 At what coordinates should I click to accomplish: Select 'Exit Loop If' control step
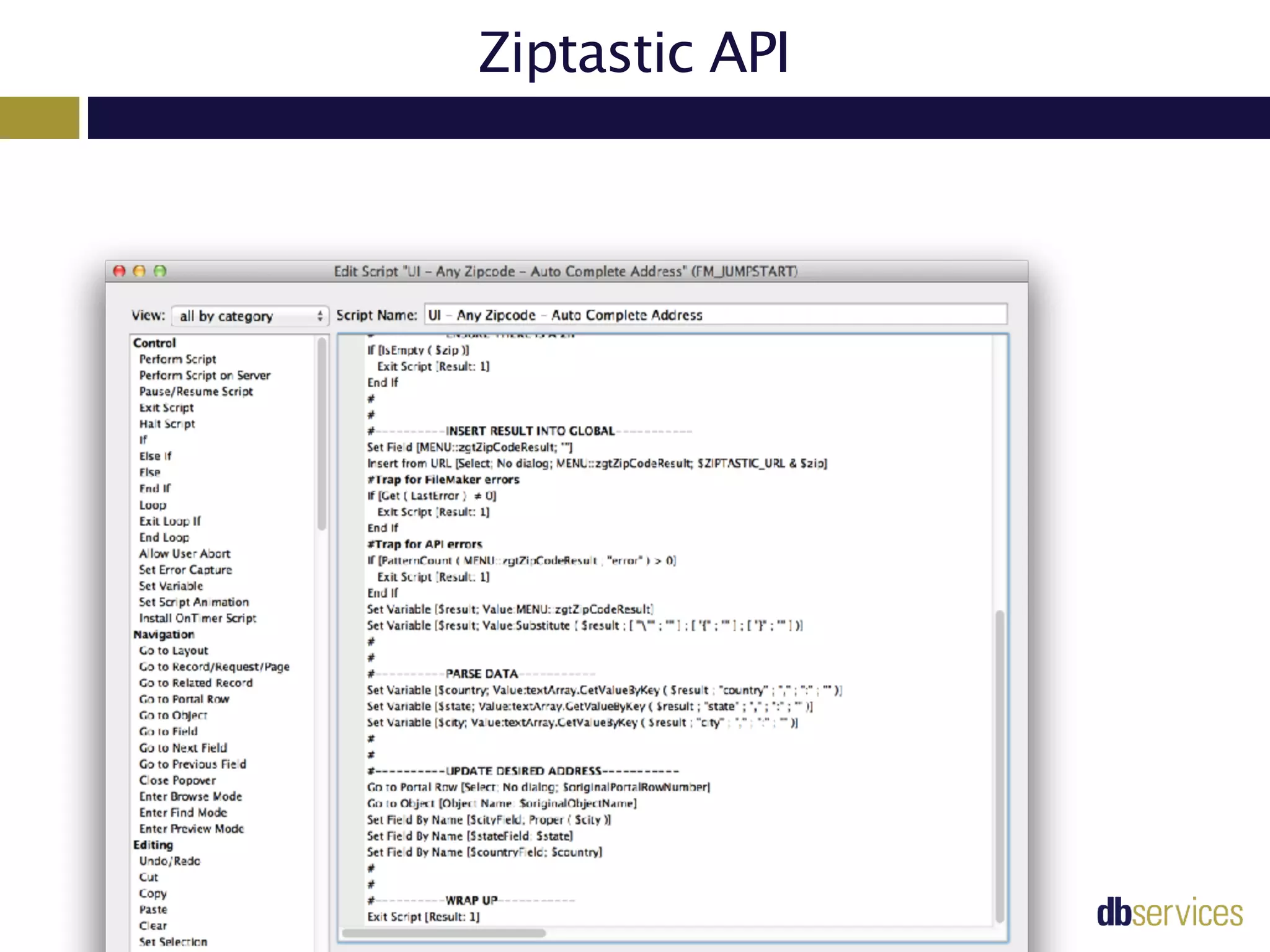coord(170,521)
